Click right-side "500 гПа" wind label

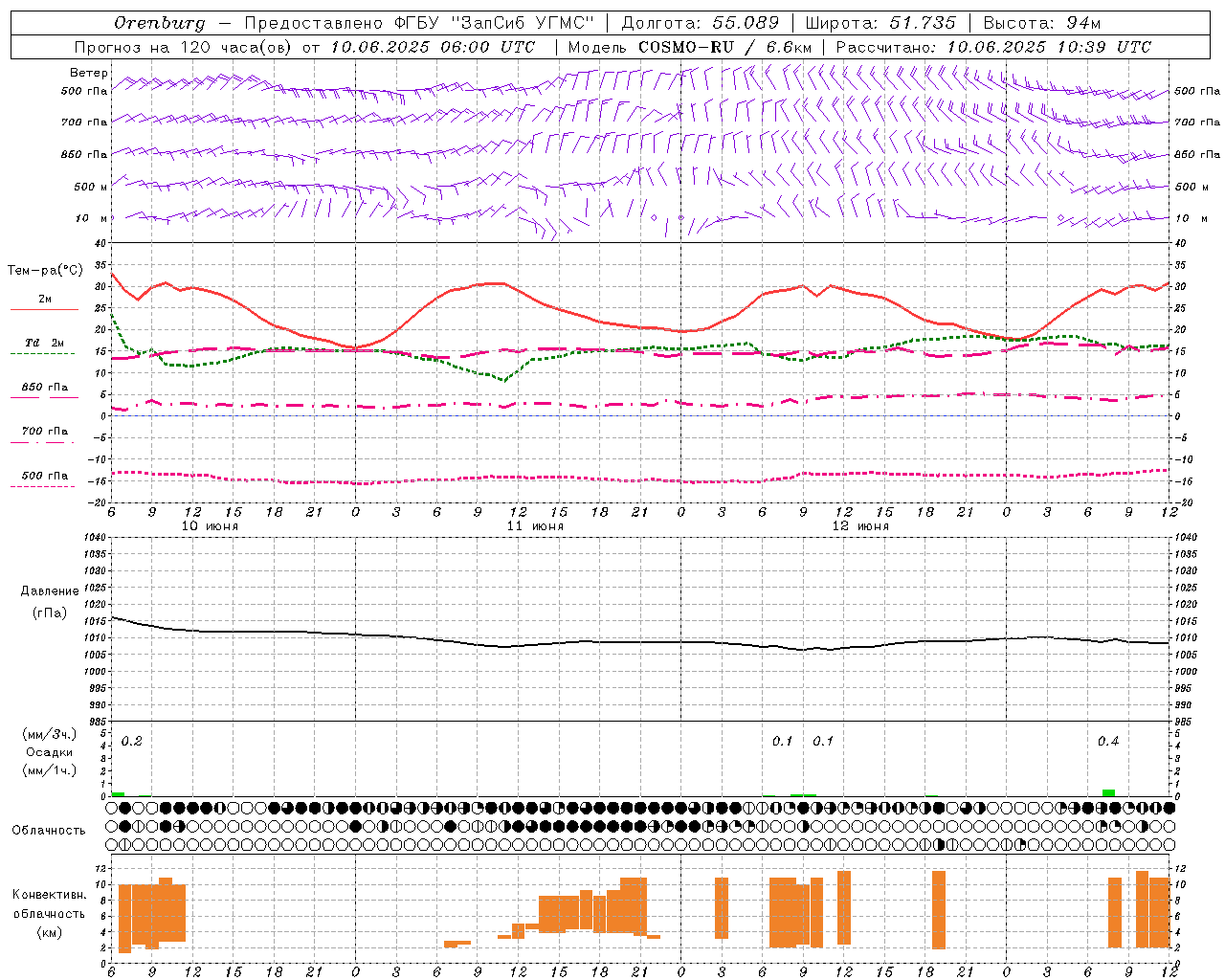[1197, 91]
